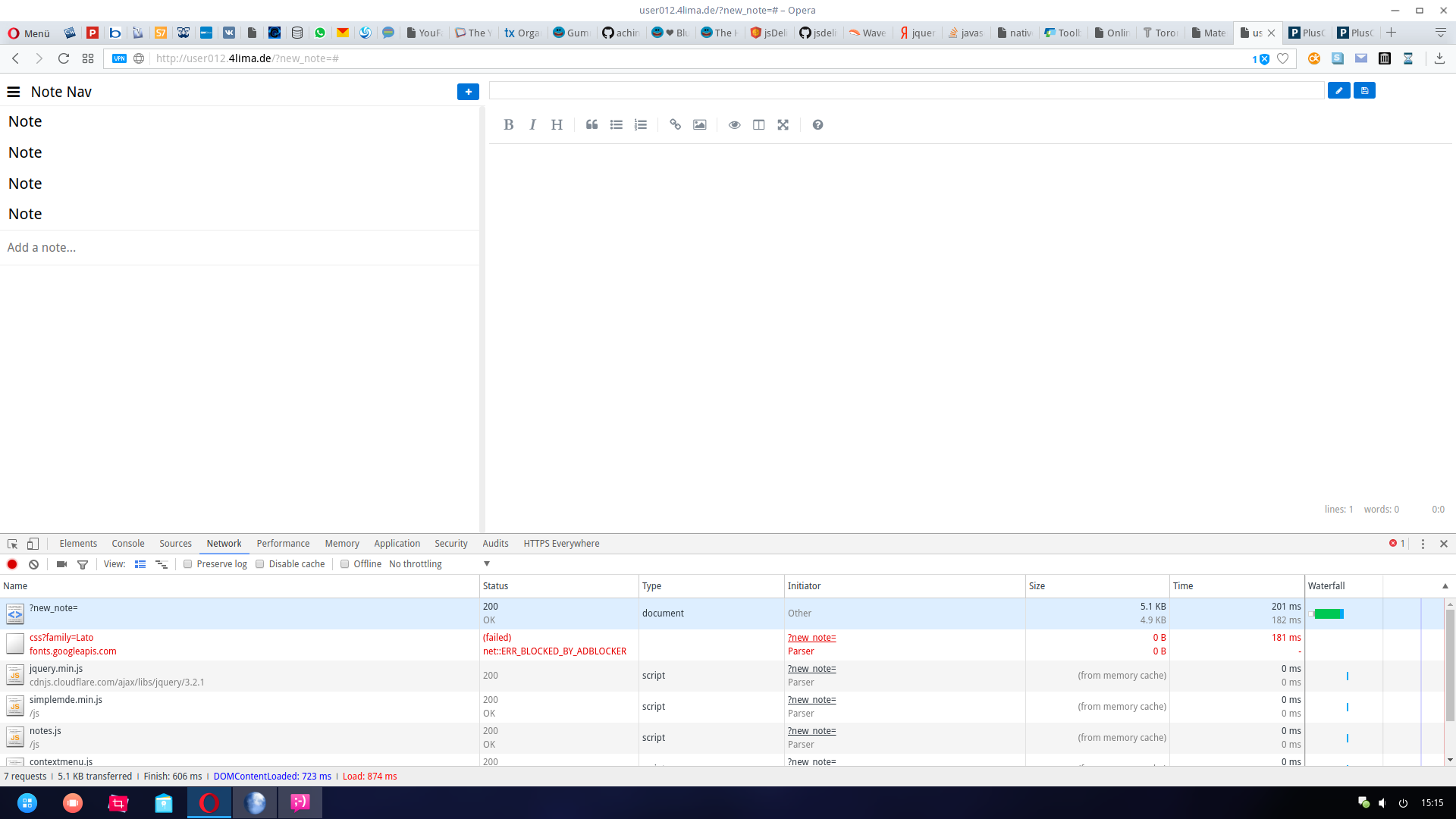
Task: Open the Application devtools tab
Action: pos(397,544)
